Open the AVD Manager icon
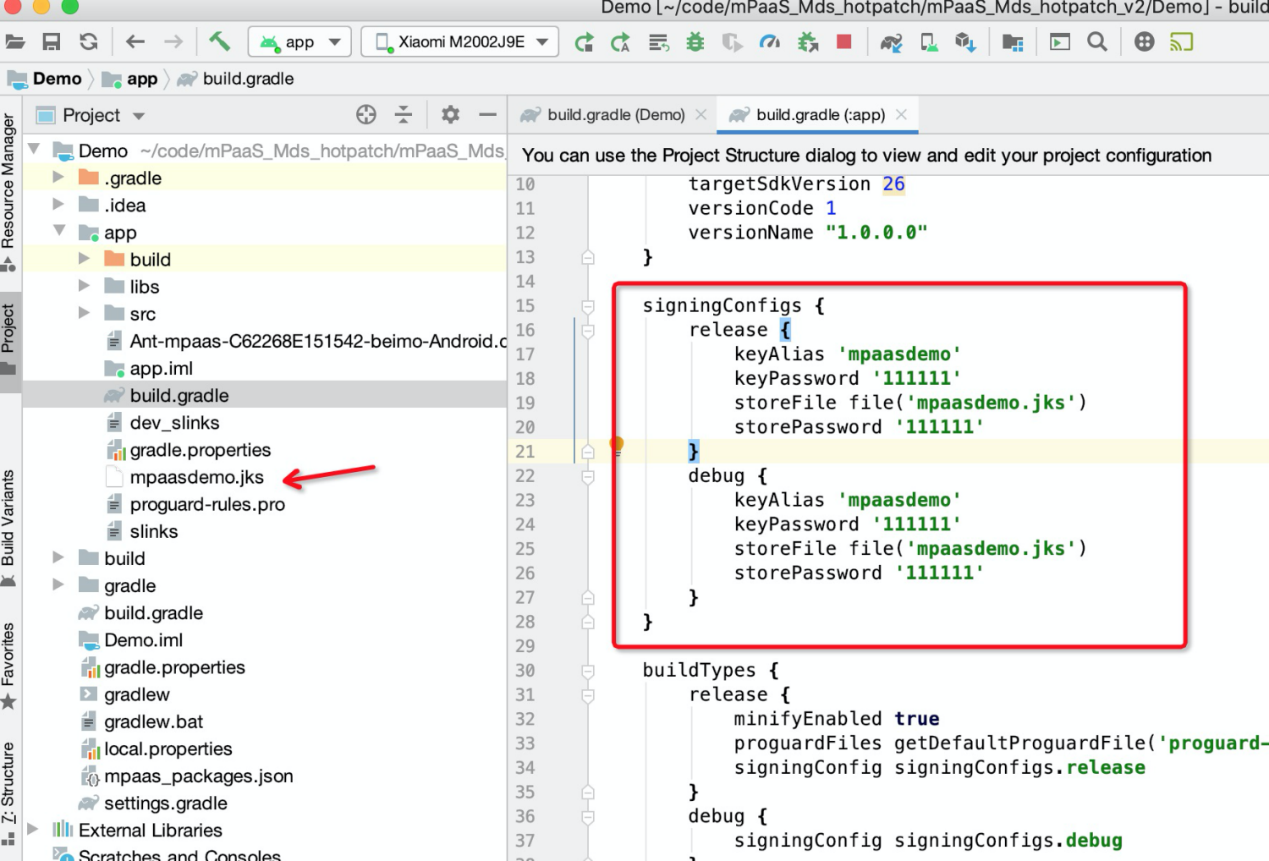Image resolution: width=1269 pixels, height=861 pixels. pyautogui.click(x=929, y=42)
